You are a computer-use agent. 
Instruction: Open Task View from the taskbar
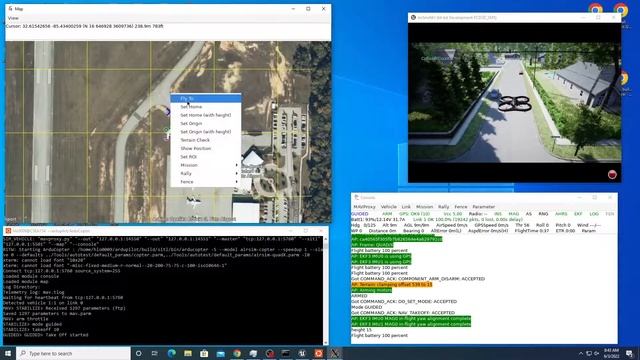tap(155, 353)
